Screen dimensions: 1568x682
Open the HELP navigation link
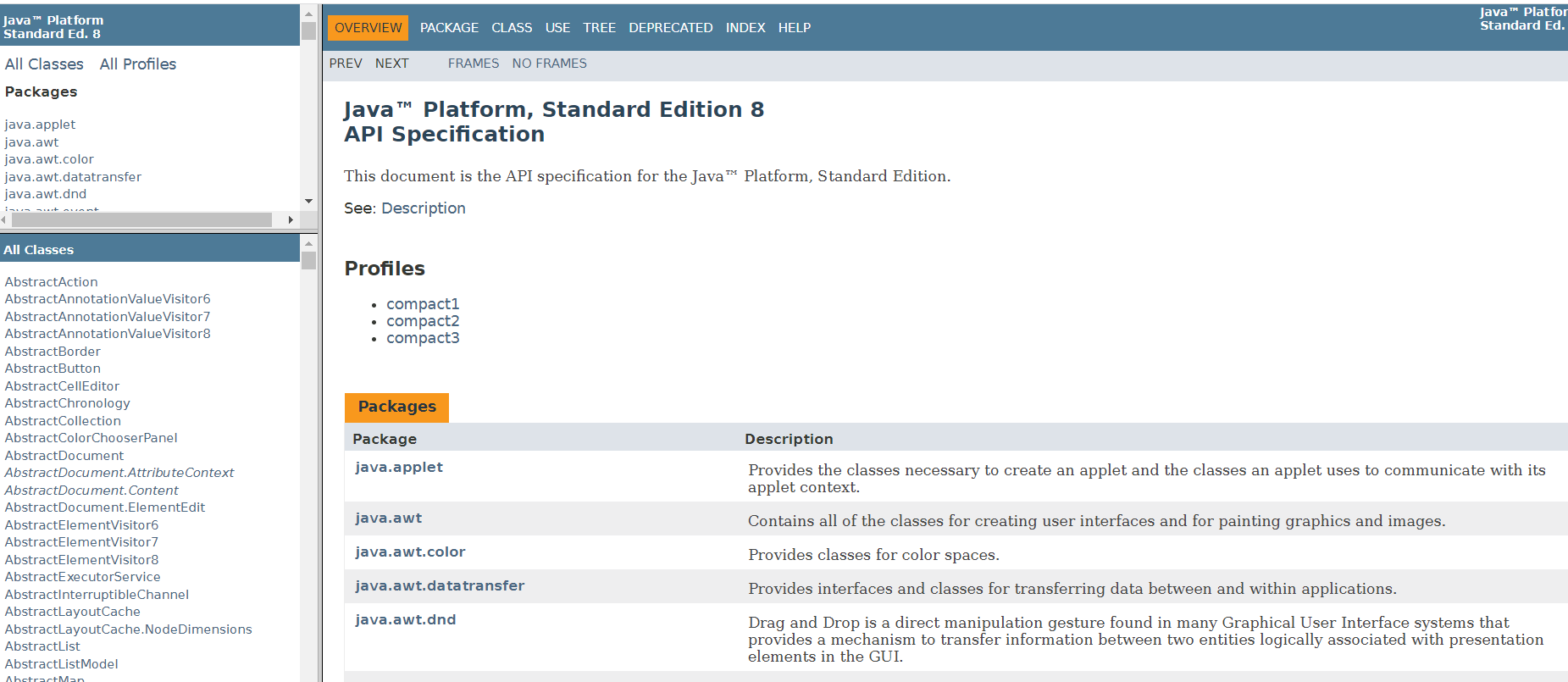[x=795, y=28]
